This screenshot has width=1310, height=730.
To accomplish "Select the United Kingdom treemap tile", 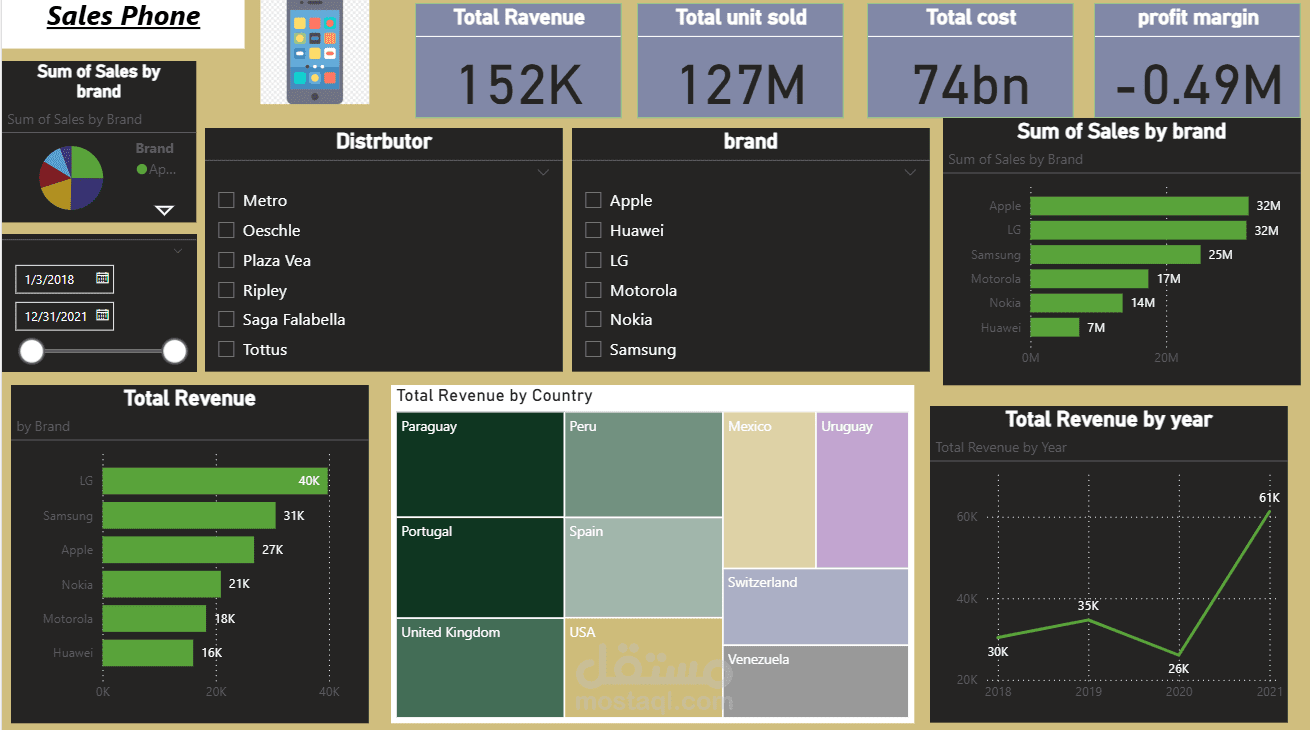I will point(480,668).
